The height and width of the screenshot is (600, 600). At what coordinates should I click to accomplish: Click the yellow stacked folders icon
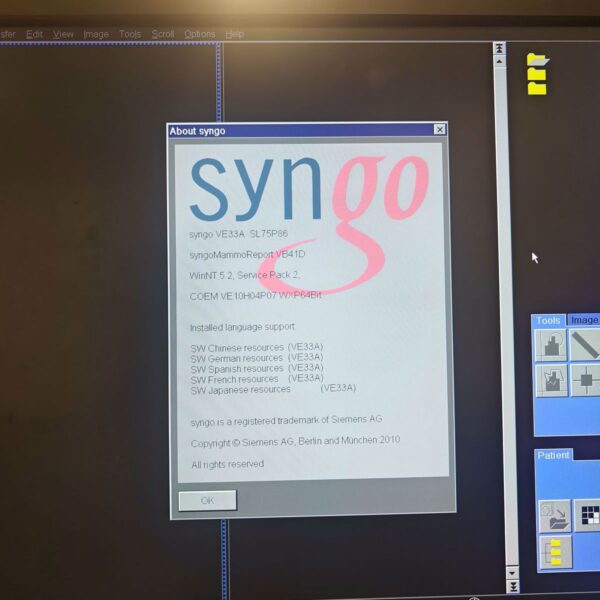point(538,74)
